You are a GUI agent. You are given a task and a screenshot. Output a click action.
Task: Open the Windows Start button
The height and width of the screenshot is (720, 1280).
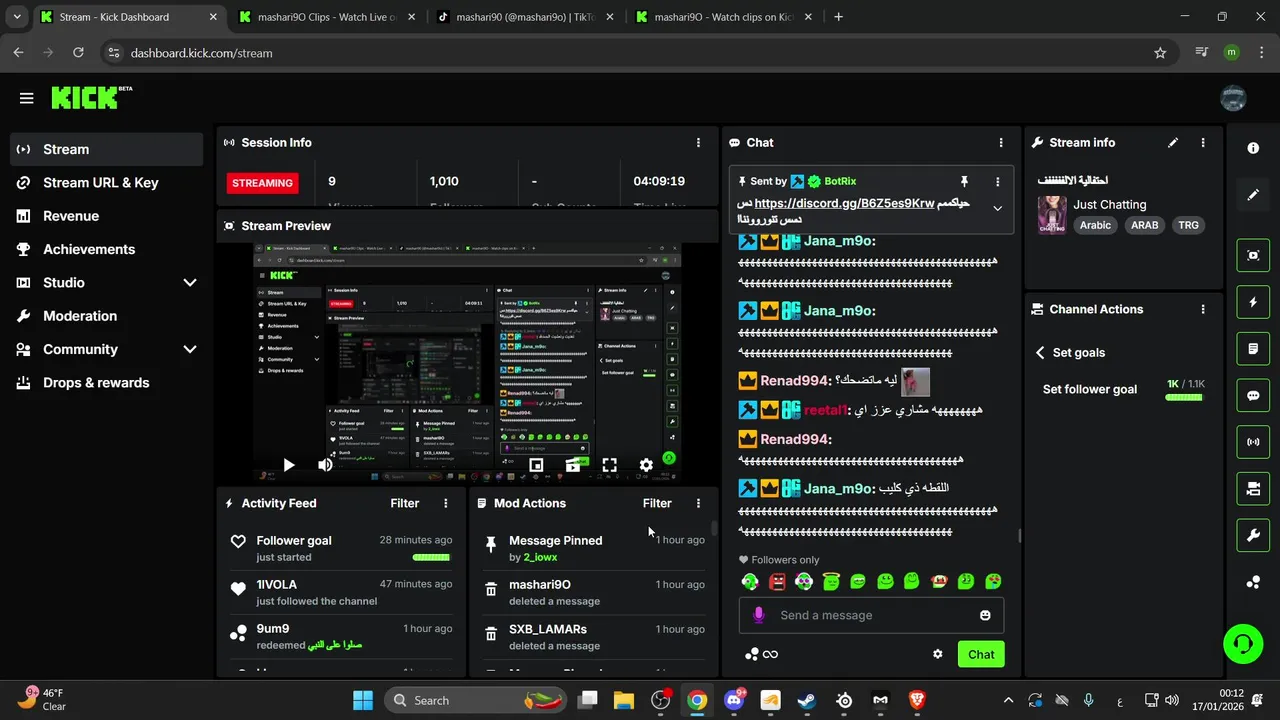click(363, 700)
